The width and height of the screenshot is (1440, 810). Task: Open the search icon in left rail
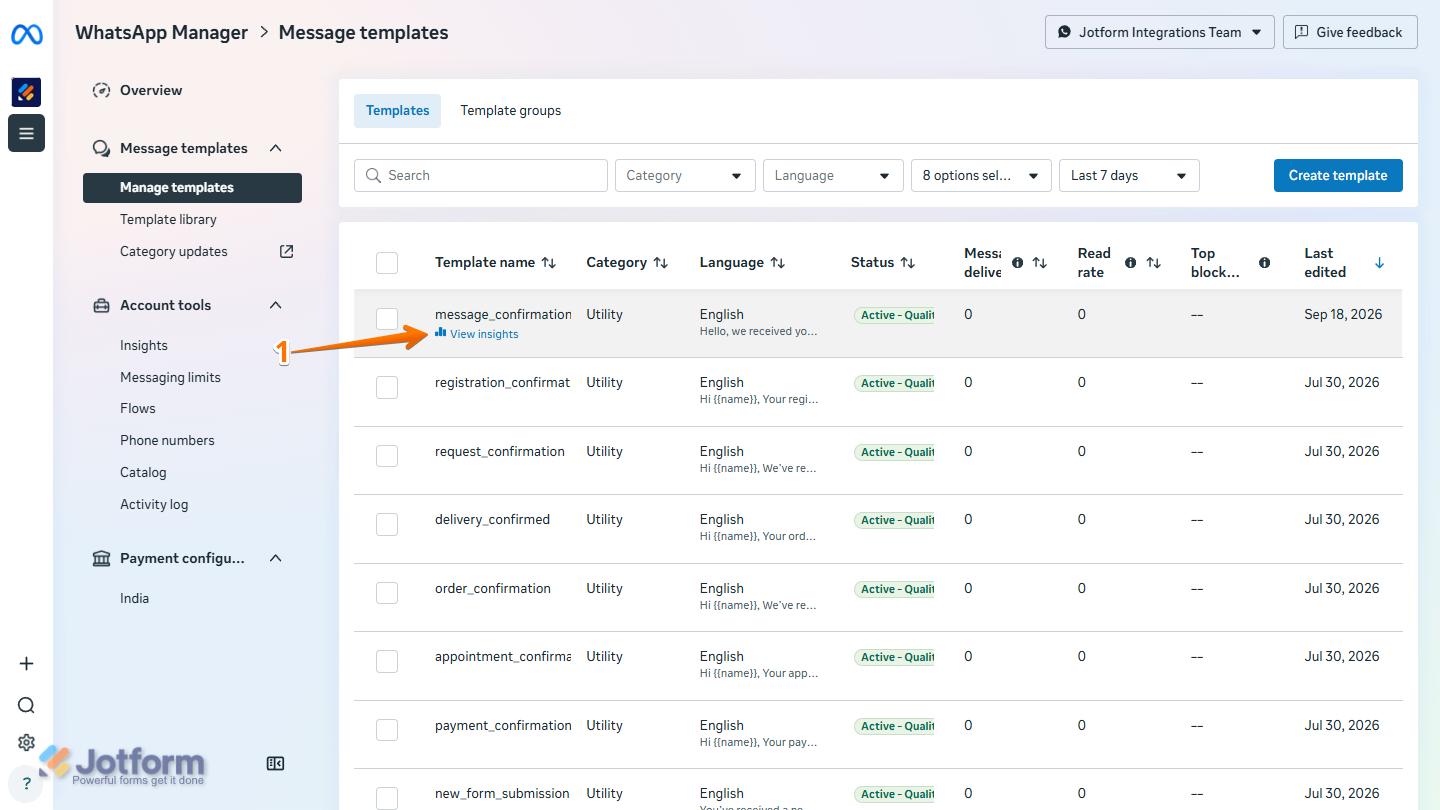pyautogui.click(x=26, y=705)
